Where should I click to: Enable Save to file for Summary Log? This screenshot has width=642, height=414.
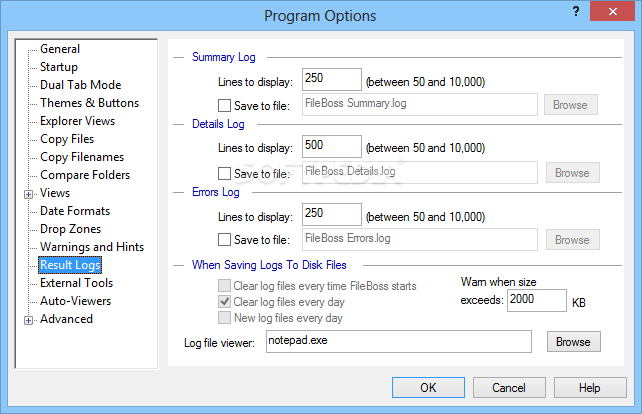click(x=224, y=104)
